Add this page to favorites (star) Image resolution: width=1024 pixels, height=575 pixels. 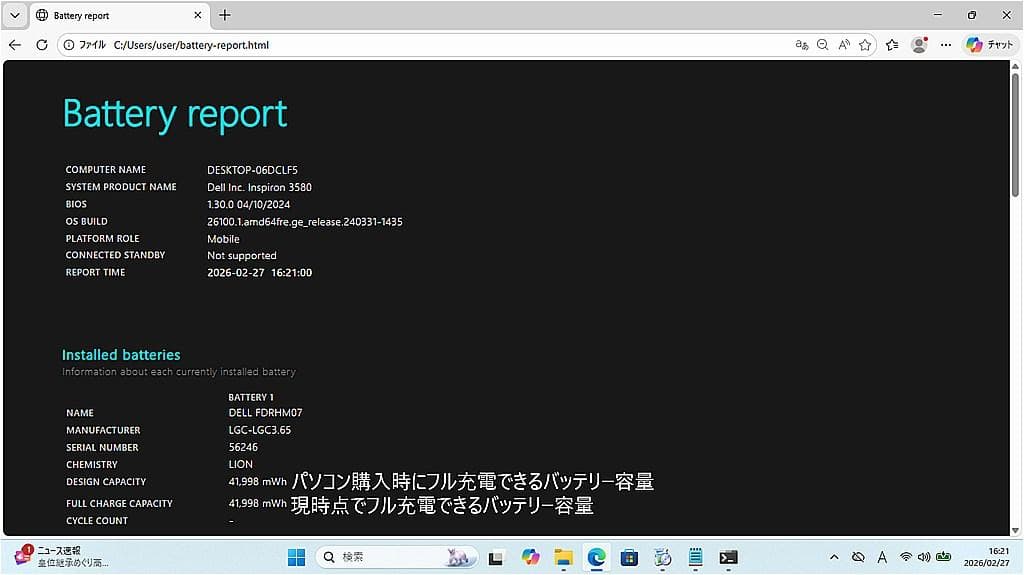coord(865,45)
